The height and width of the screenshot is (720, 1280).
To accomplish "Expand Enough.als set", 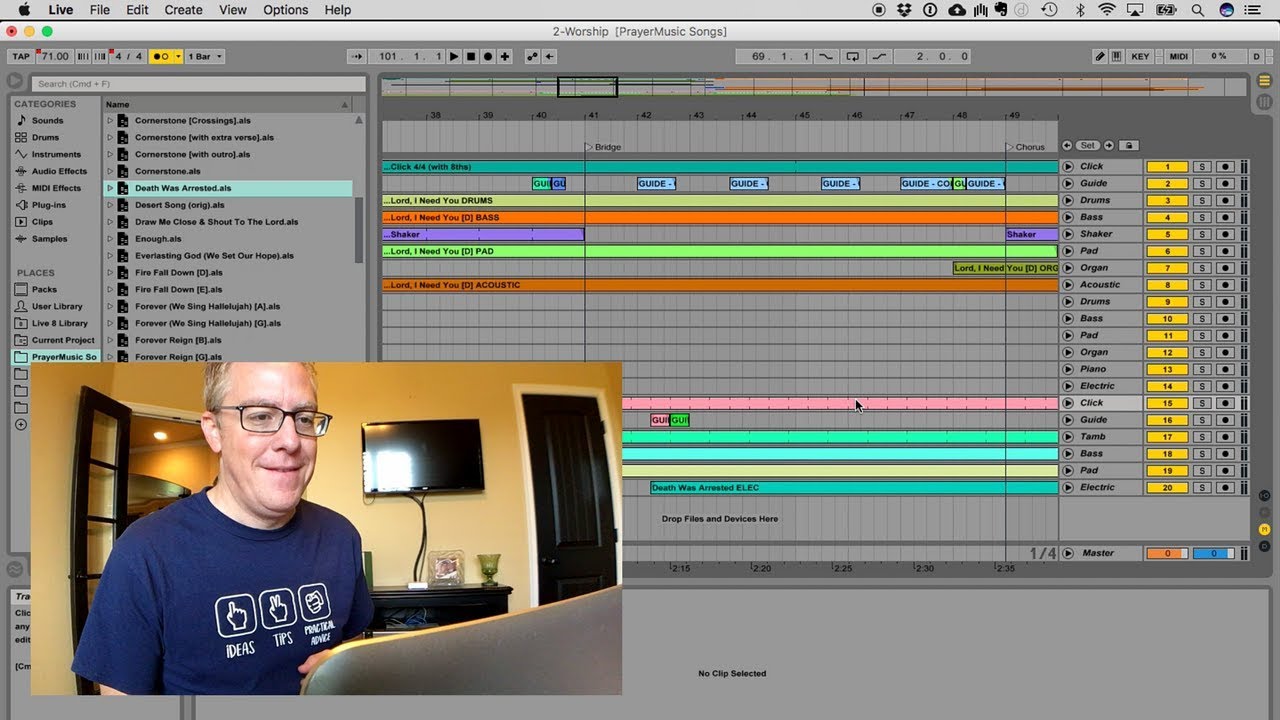I will 110,239.
